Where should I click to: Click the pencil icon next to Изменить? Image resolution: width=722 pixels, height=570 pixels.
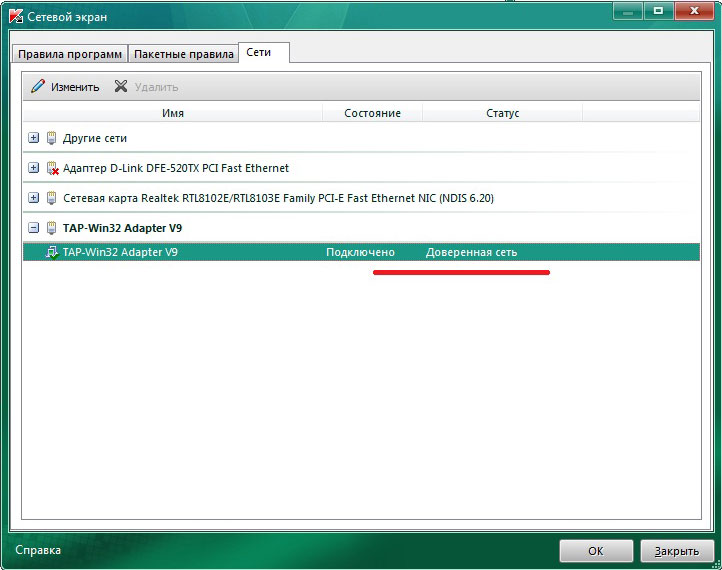pos(38,86)
